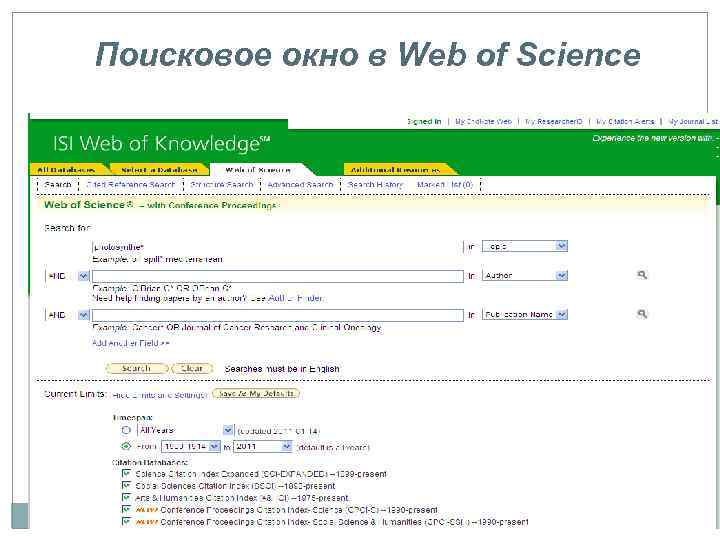720x540 pixels.
Task: Open the Publication Name field dropdown
Action: tap(525, 315)
